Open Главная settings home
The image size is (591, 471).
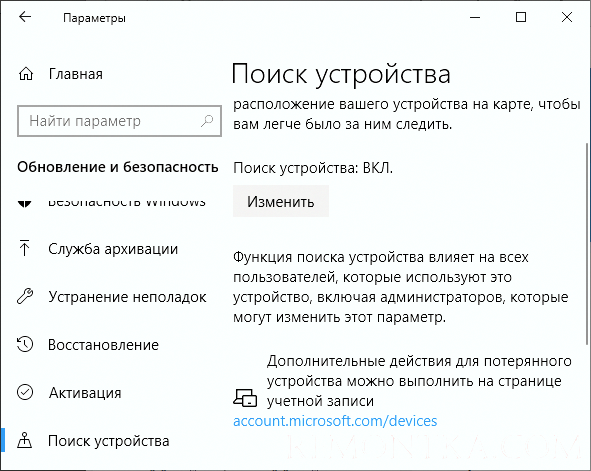pyautogui.click(x=75, y=74)
